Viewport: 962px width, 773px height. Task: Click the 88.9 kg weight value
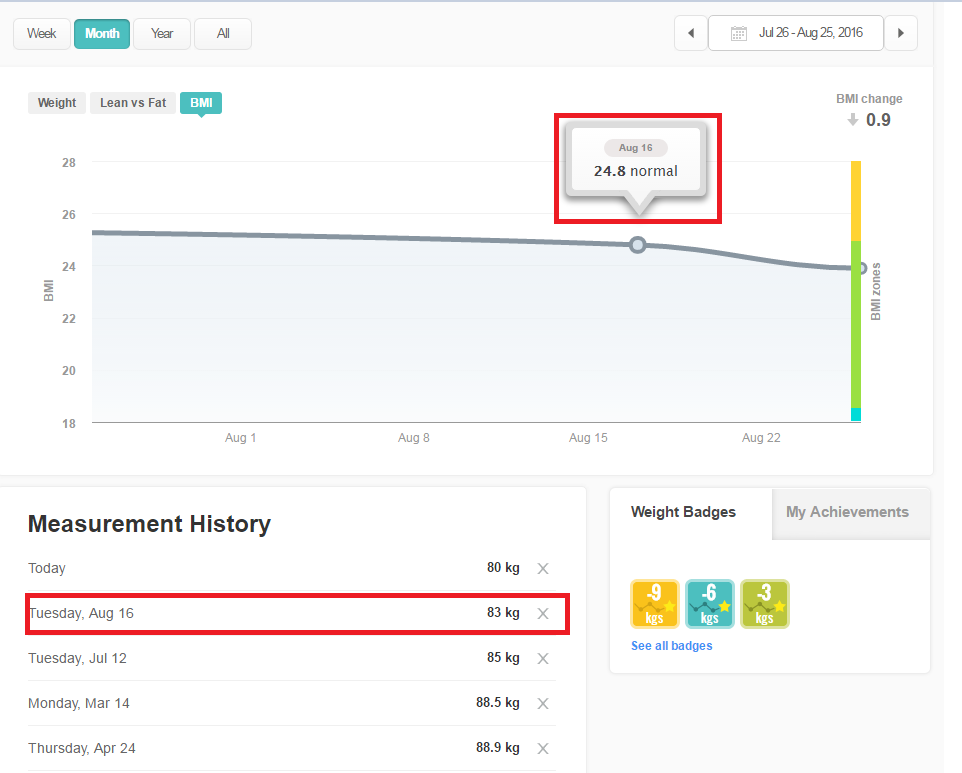pyautogui.click(x=498, y=748)
